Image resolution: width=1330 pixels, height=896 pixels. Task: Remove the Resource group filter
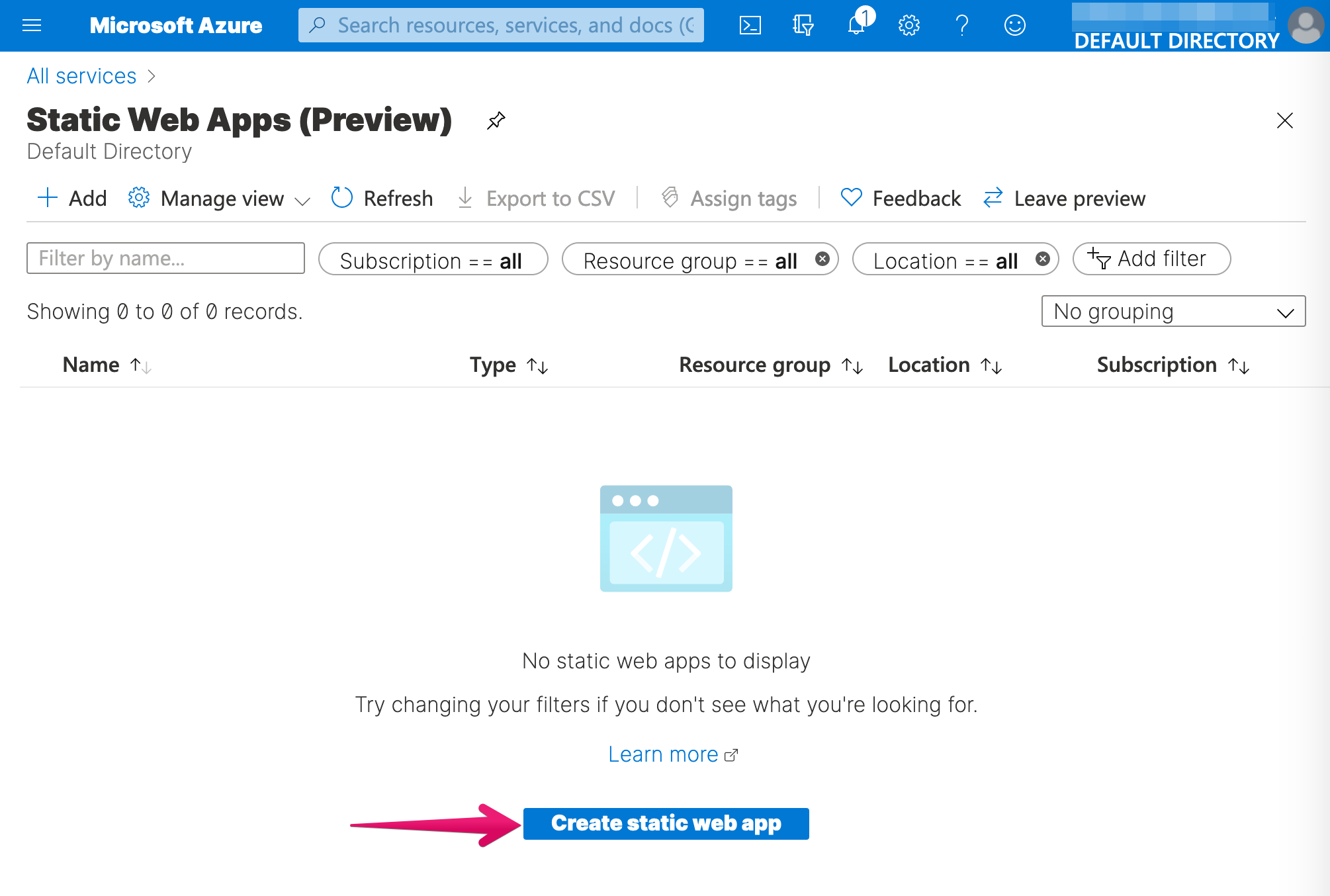(x=822, y=259)
